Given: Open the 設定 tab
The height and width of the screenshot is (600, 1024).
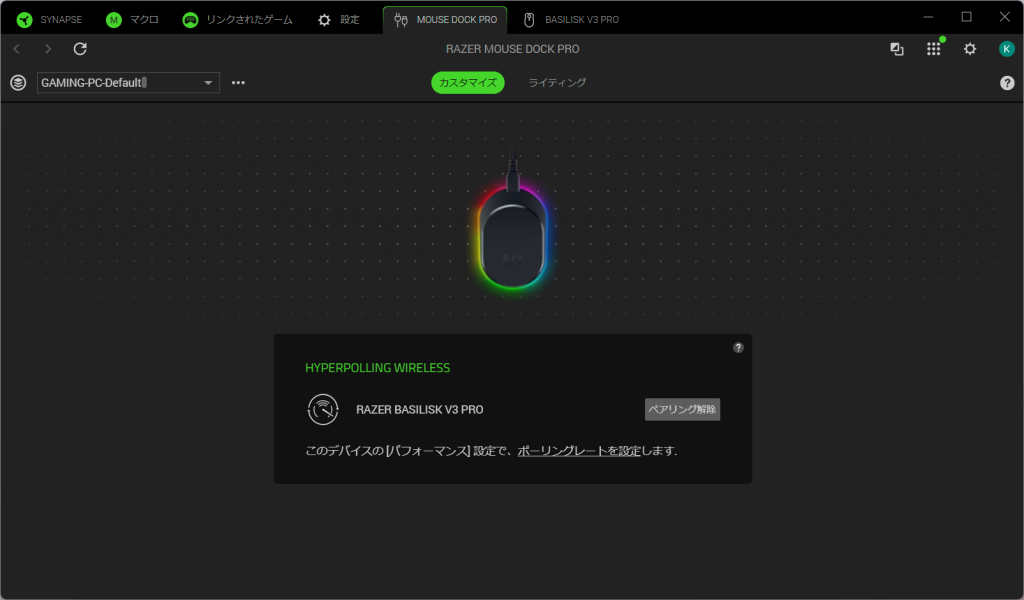Looking at the screenshot, I should click(x=338, y=20).
